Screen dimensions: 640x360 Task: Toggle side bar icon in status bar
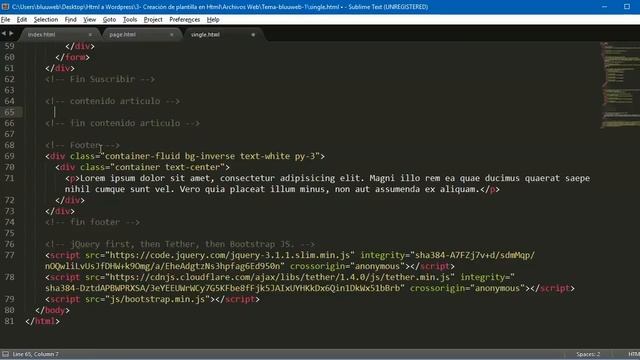(x=5, y=354)
